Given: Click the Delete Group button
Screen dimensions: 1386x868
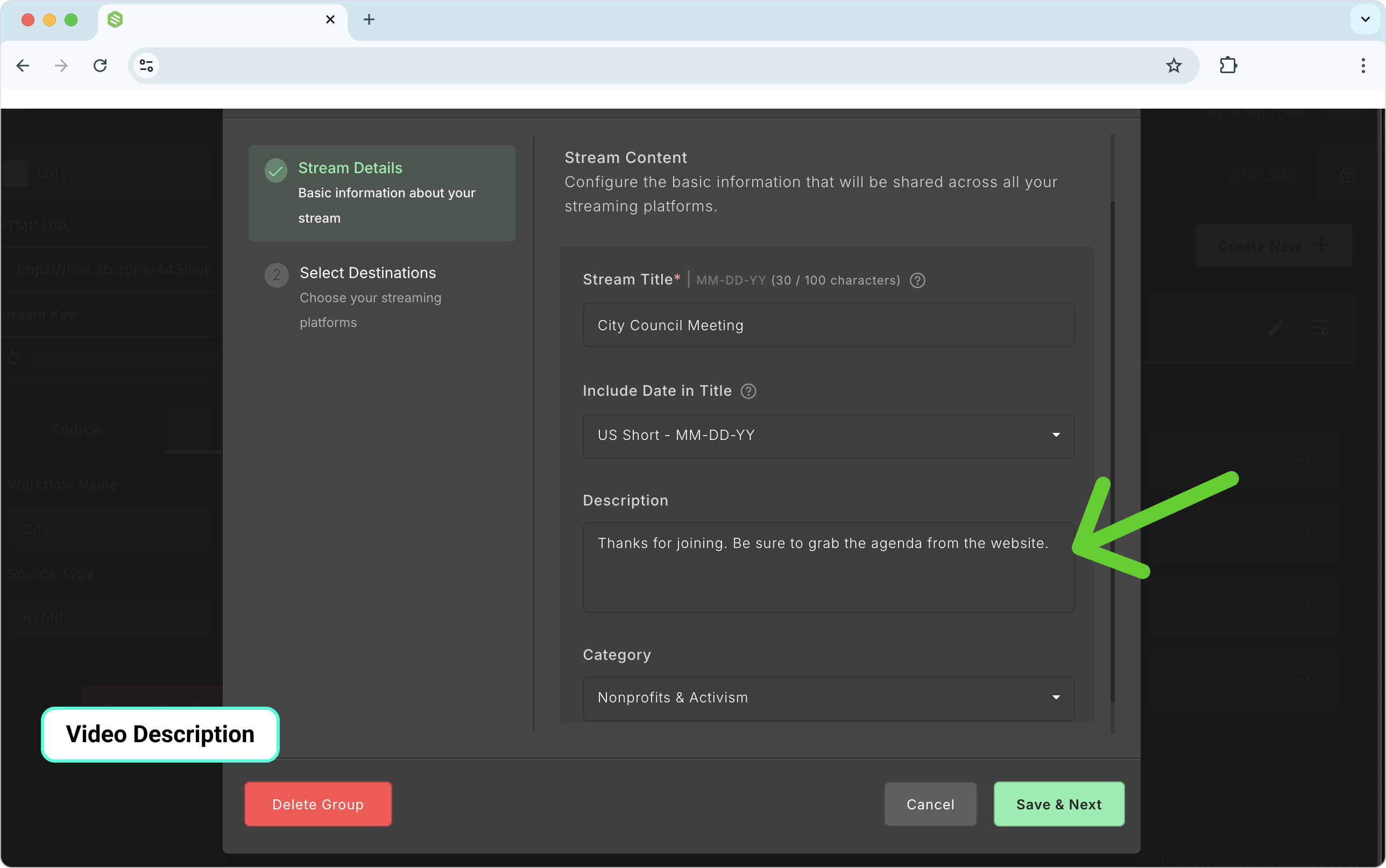Looking at the screenshot, I should 318,805.
